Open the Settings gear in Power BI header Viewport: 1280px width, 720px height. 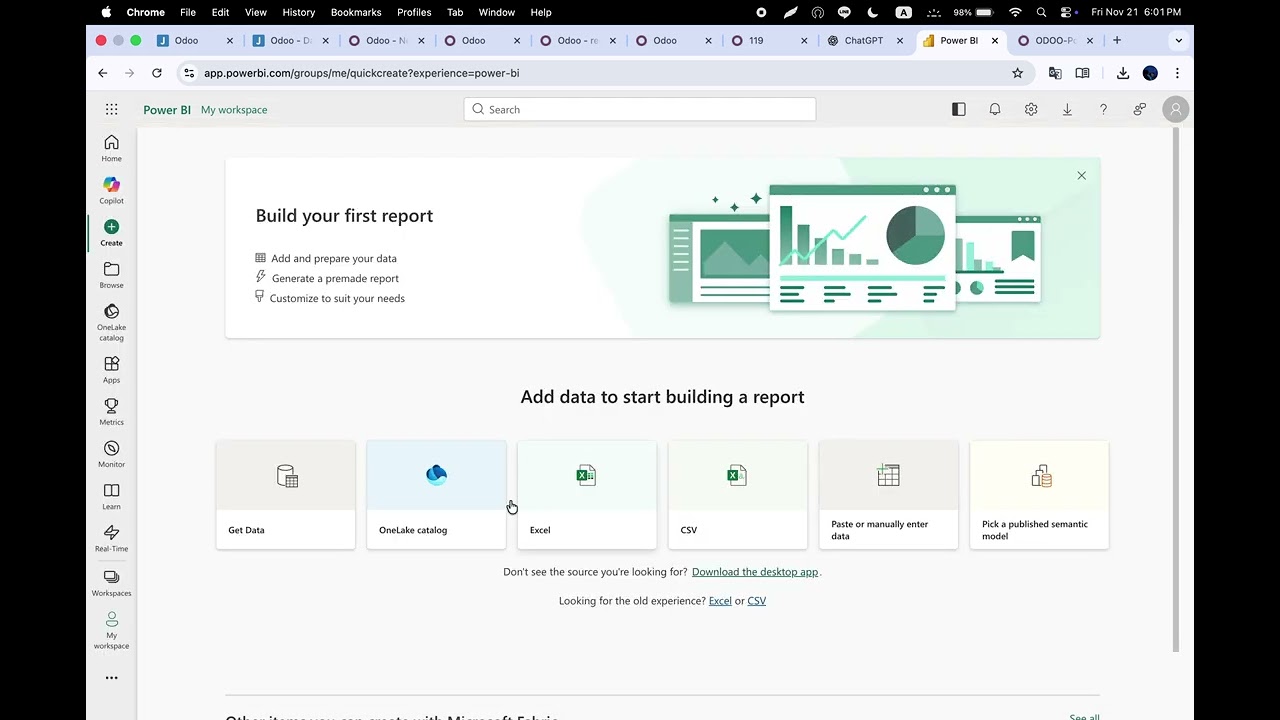point(1031,110)
